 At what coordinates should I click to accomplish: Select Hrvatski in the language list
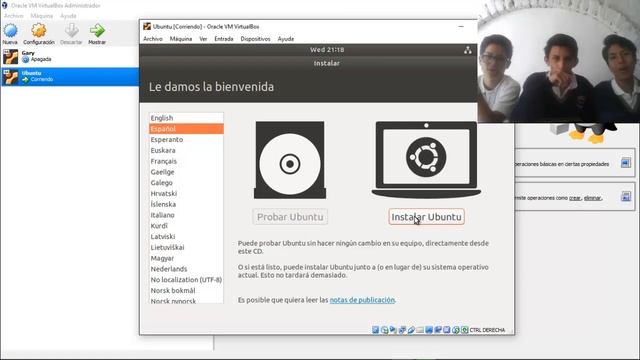coord(186,193)
